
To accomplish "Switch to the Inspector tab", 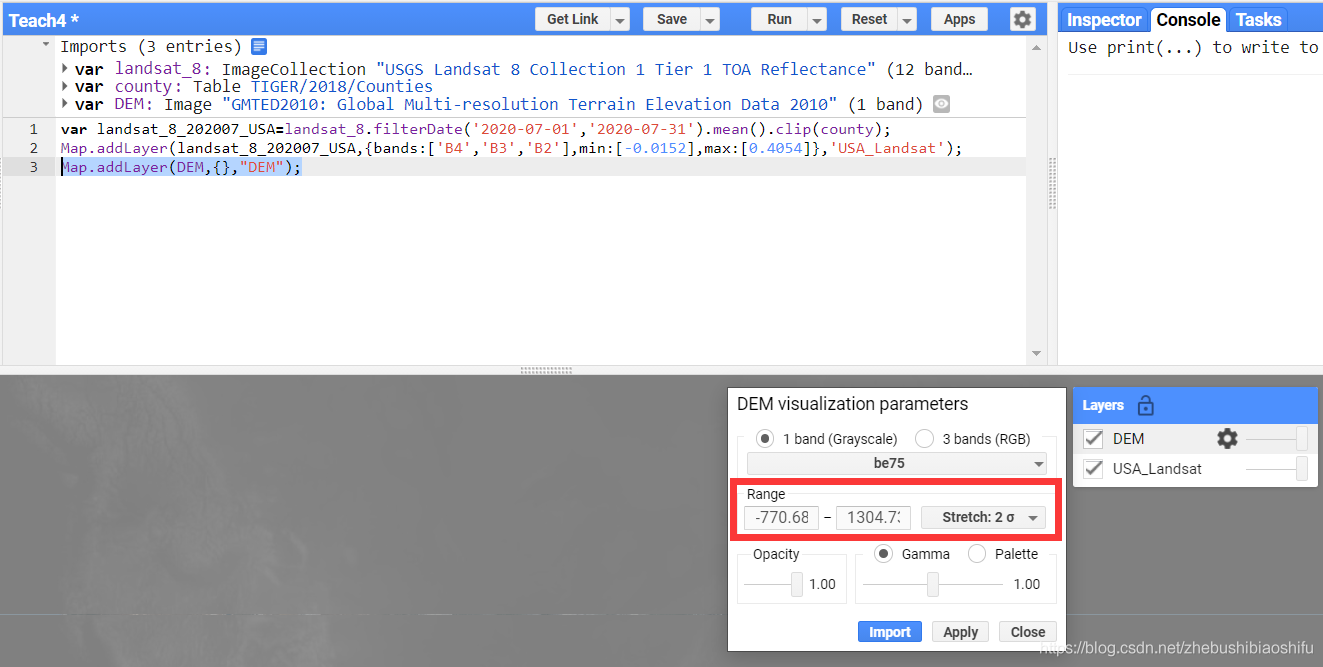I will [x=1104, y=20].
